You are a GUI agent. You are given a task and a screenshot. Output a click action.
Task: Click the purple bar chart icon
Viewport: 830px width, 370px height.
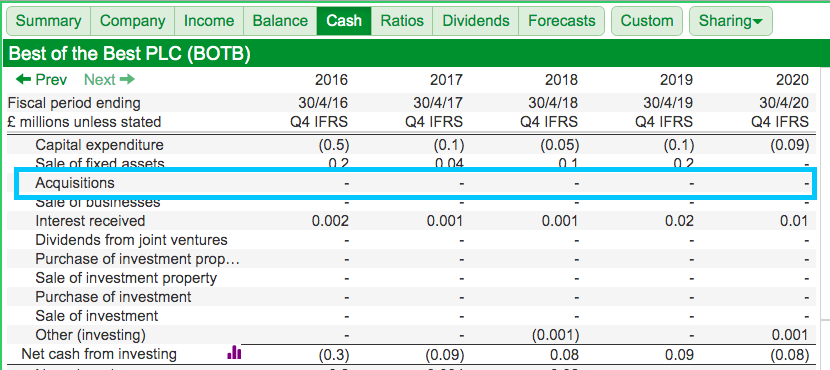234,353
